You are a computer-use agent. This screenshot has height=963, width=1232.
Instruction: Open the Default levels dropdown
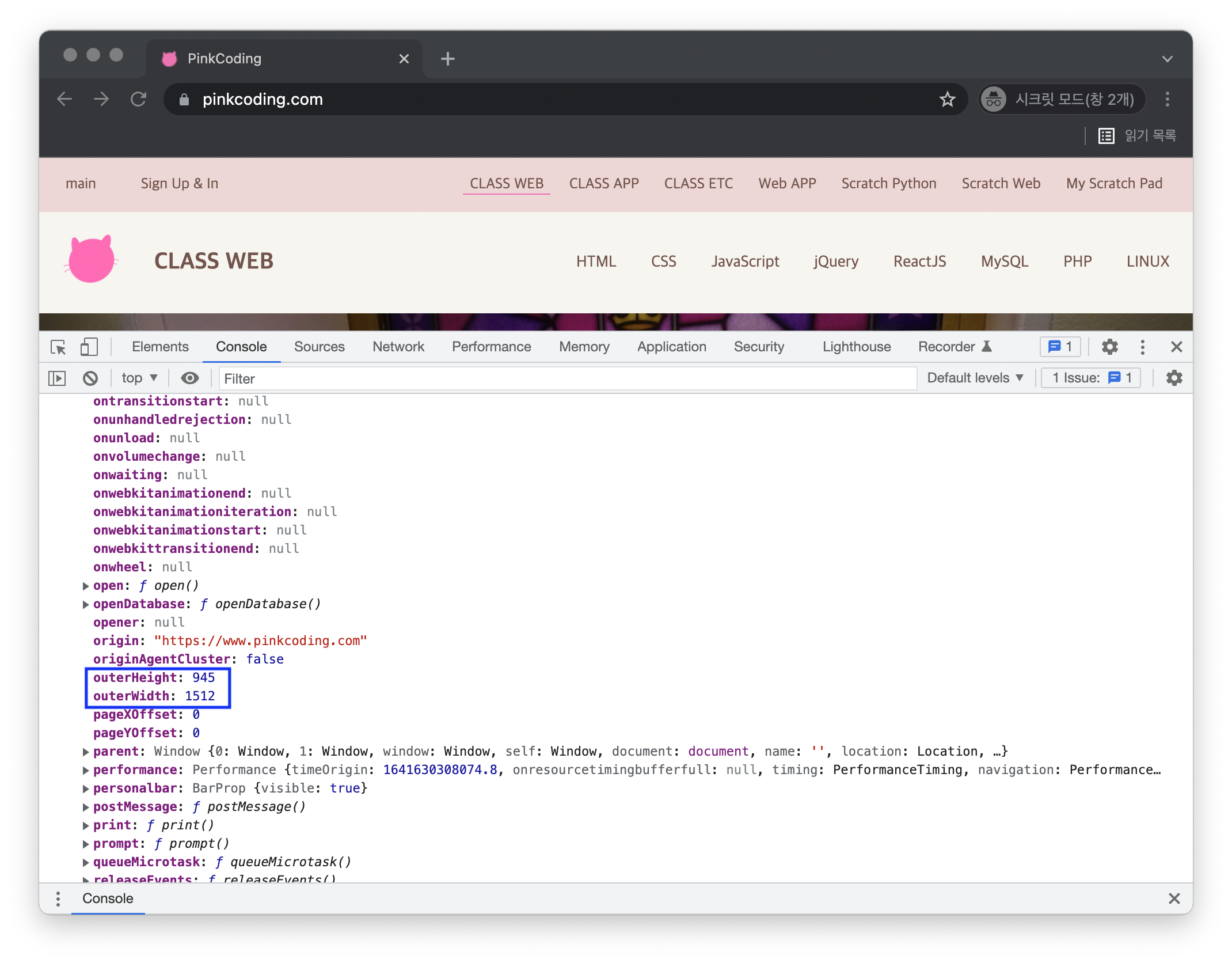coord(975,378)
